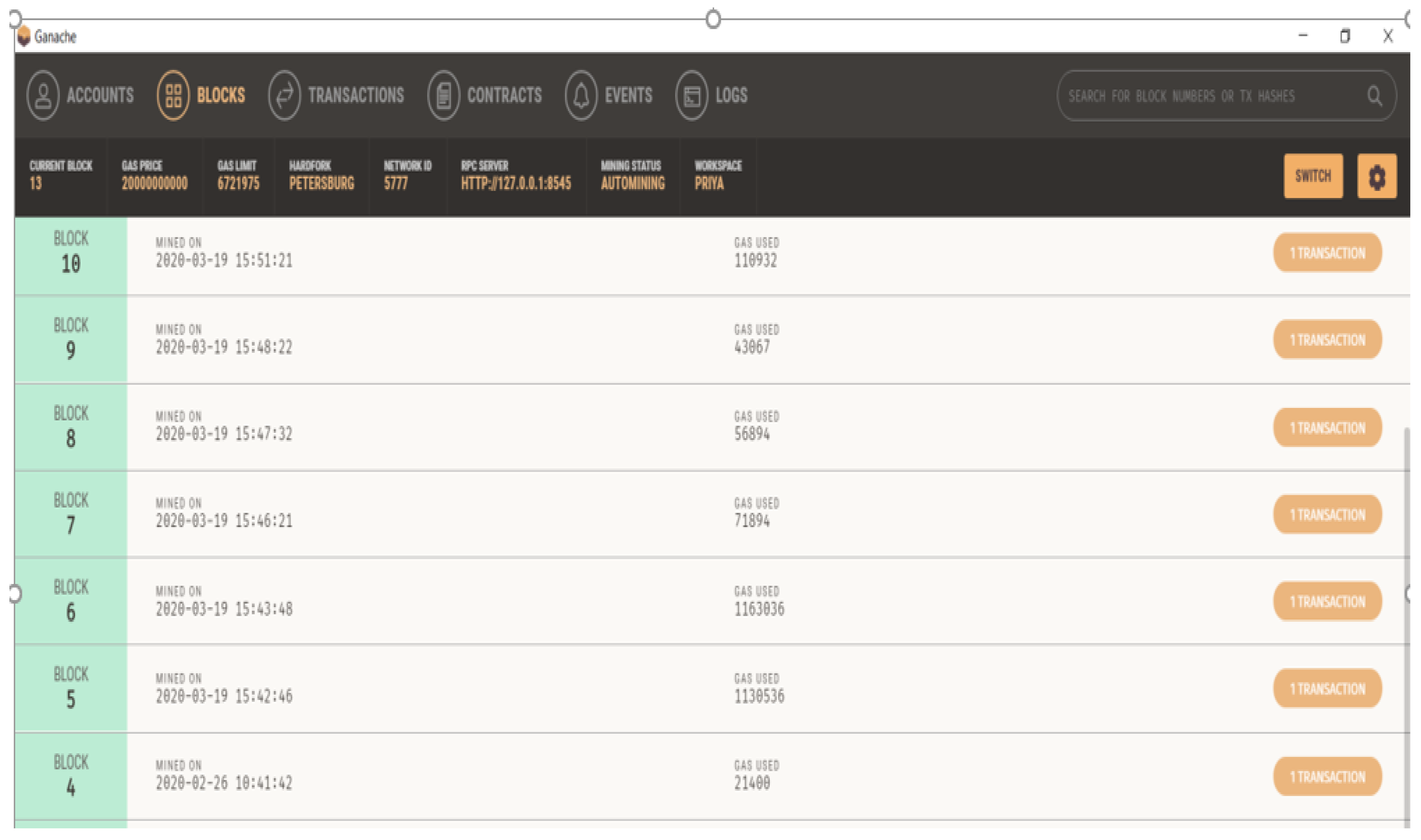Click the Transactions arrows icon

284,95
